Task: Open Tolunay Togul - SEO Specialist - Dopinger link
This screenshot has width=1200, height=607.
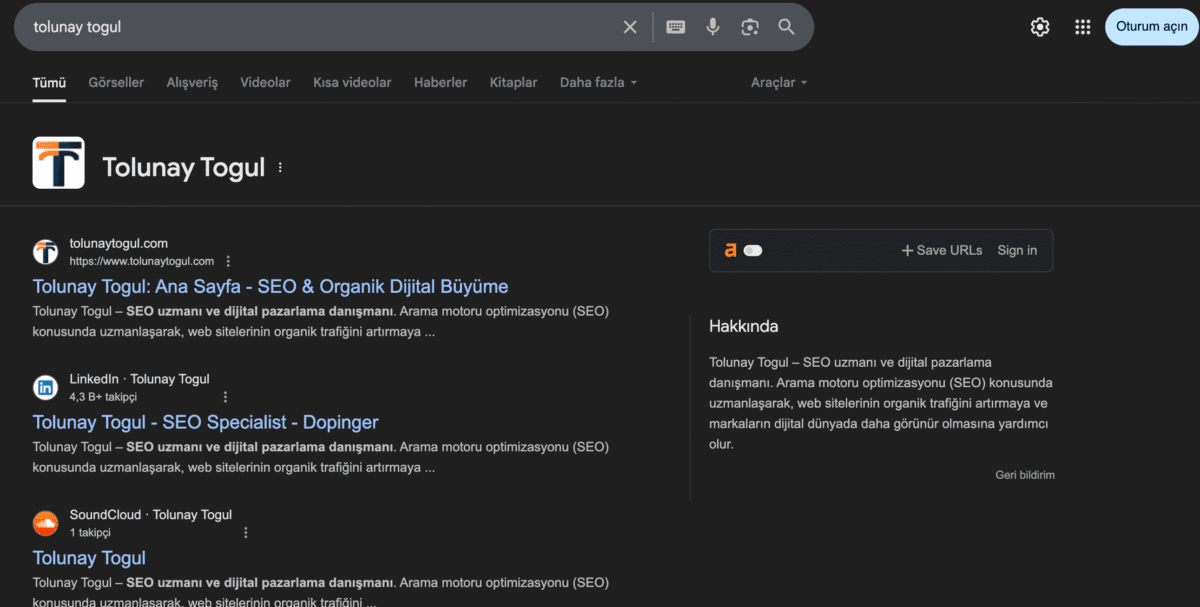Action: (x=205, y=422)
